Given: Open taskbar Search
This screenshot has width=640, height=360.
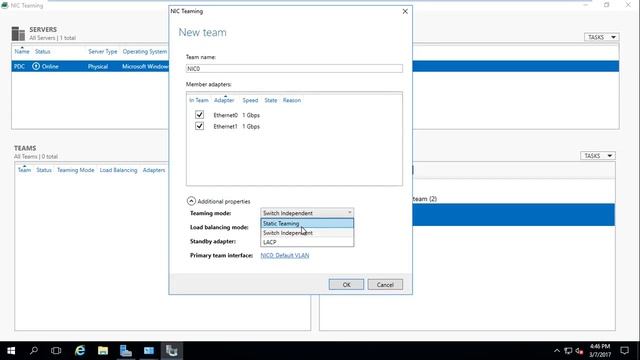Looking at the screenshot, I should (x=34, y=351).
